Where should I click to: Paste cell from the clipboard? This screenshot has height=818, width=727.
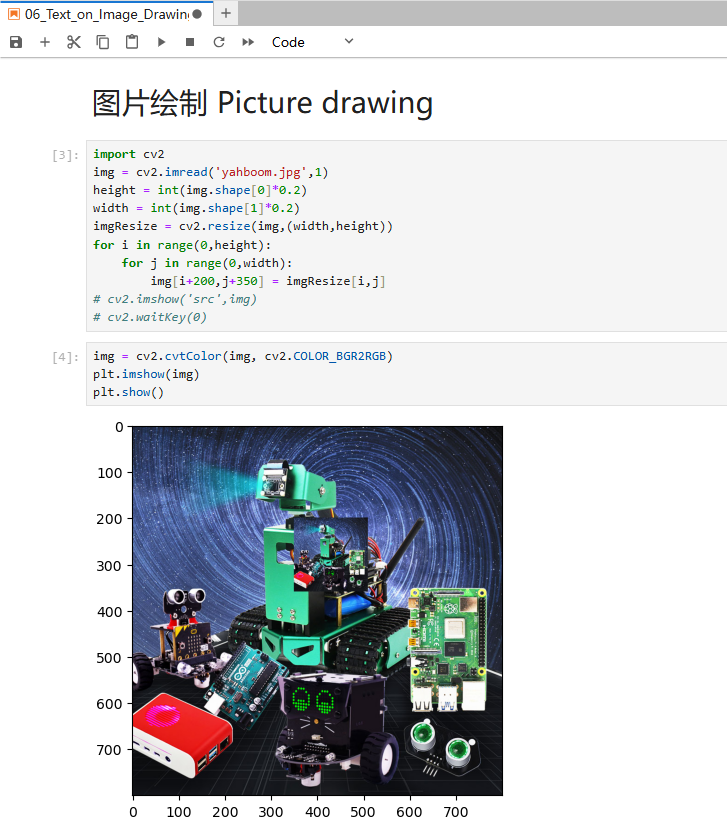point(132,42)
